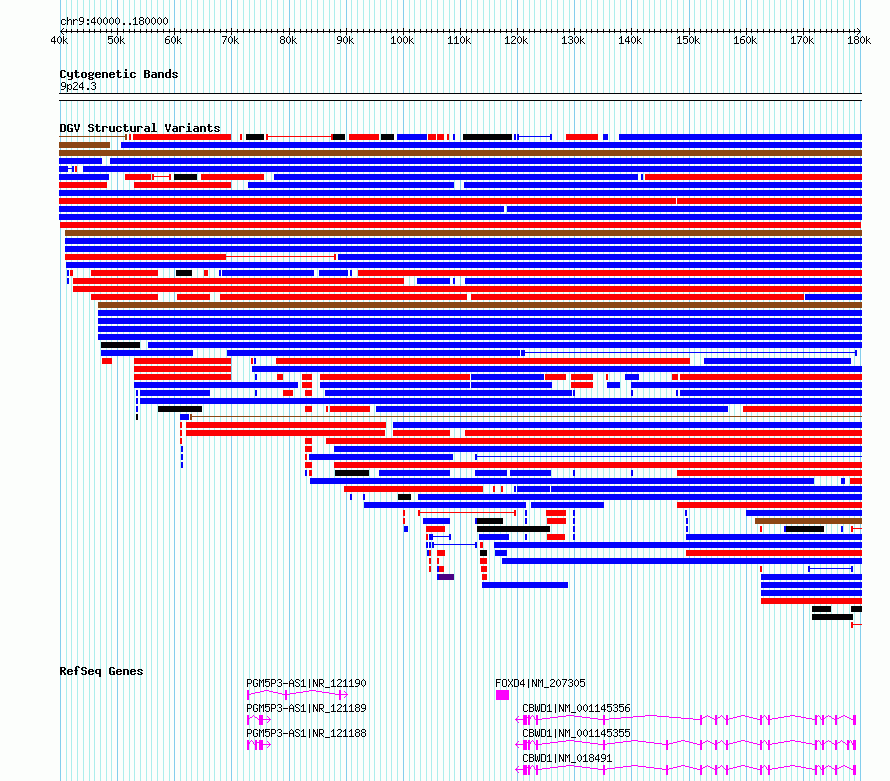Click the purple structural variant bar
The image size is (890, 781).
click(446, 577)
